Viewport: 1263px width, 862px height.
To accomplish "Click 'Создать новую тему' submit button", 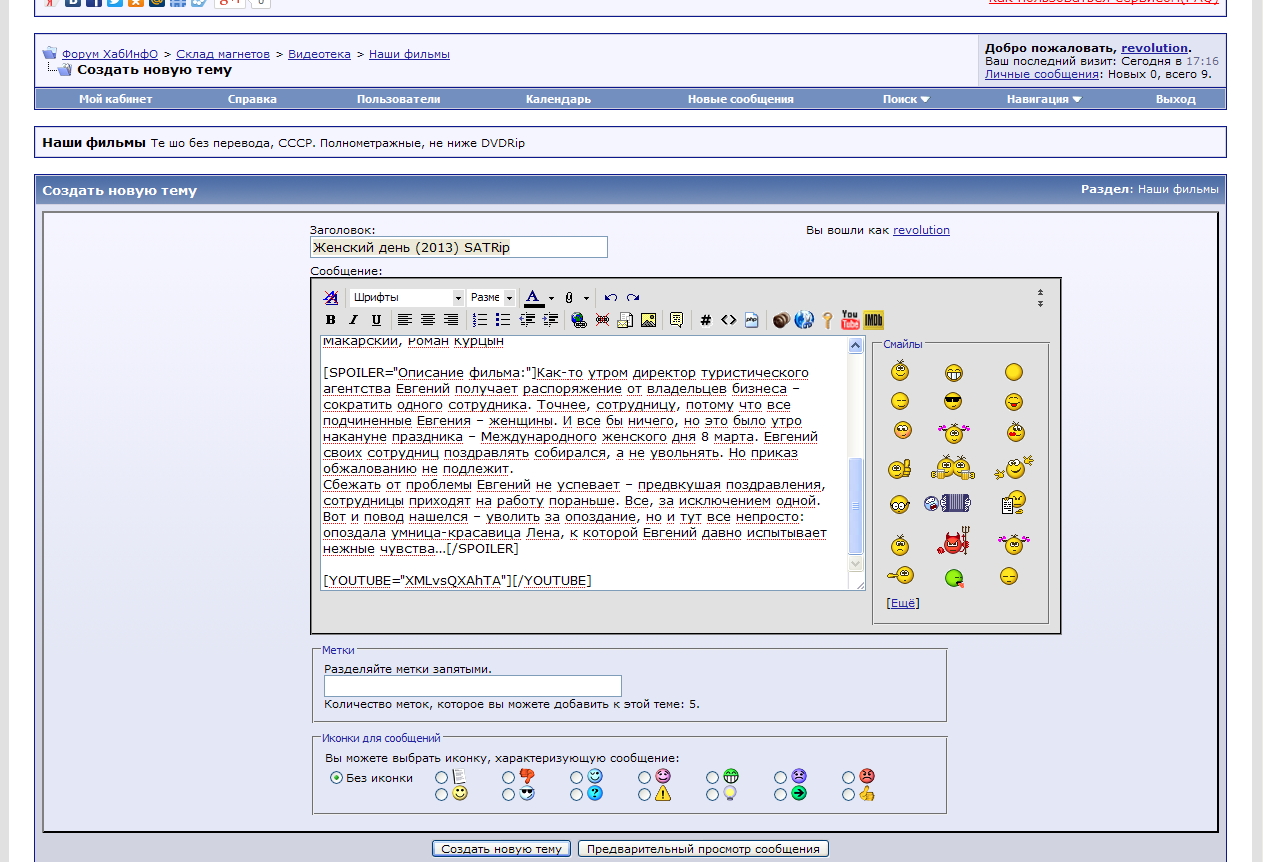I will point(501,849).
